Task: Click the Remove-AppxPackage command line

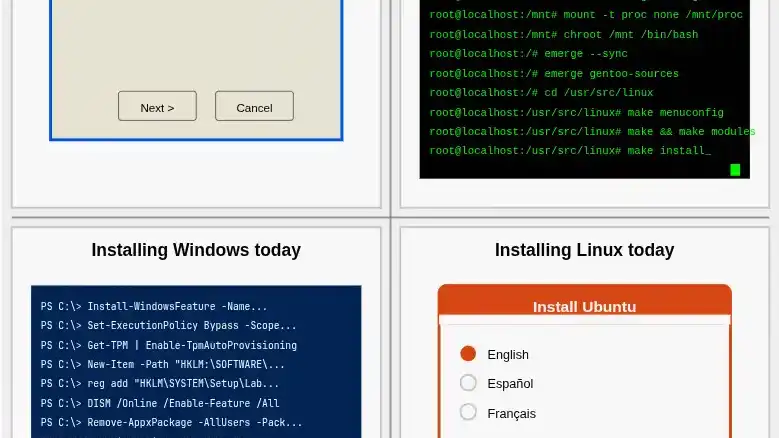Action: tap(171, 423)
